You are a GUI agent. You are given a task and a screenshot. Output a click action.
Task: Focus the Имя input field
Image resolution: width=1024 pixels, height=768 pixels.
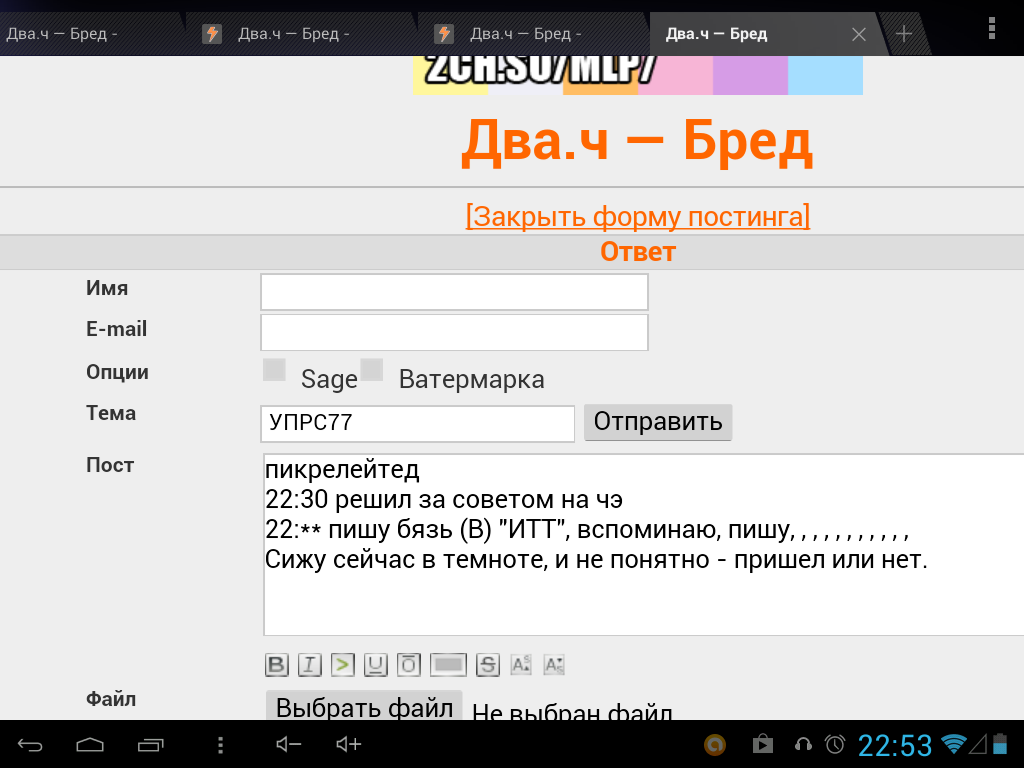tap(455, 292)
